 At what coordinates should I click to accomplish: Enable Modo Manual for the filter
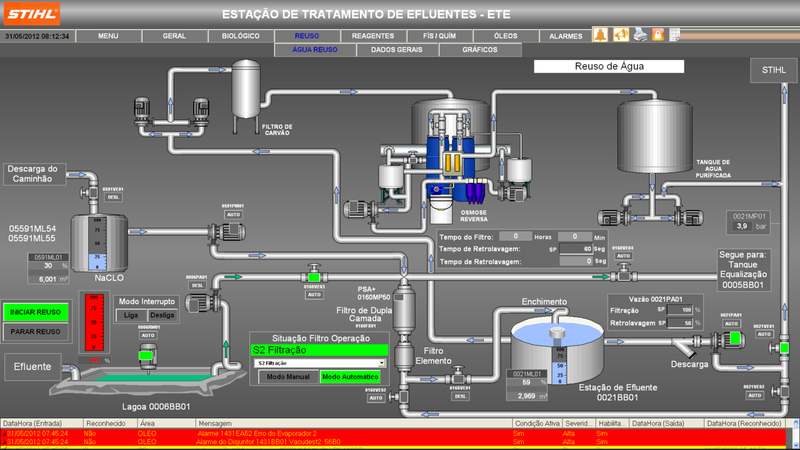pos(288,377)
